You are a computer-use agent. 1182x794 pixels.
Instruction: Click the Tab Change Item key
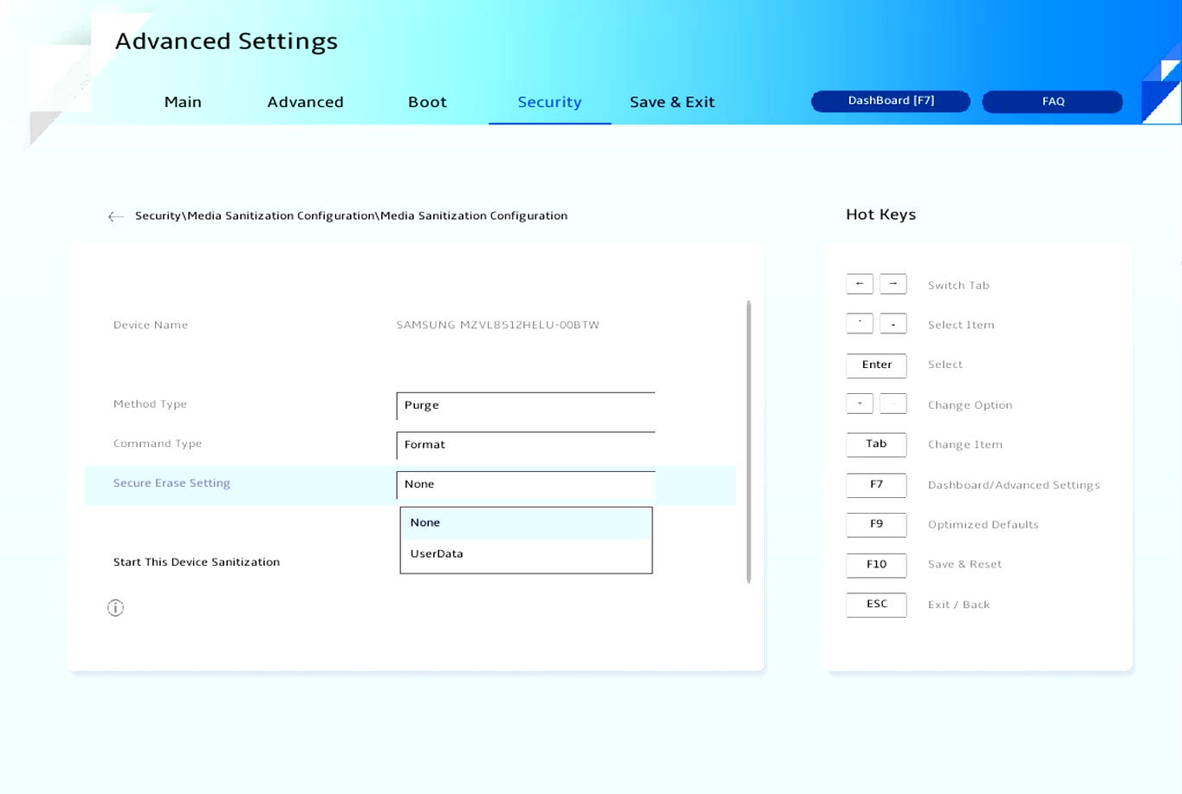coord(876,444)
